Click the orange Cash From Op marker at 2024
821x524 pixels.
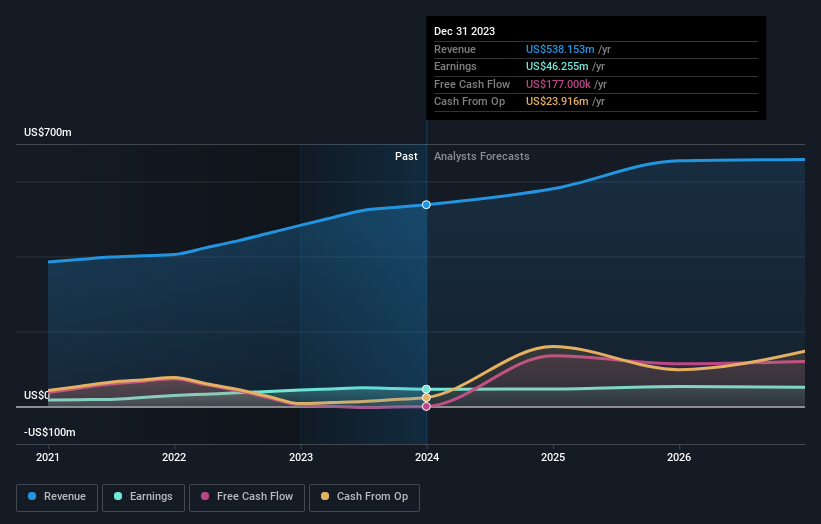pyautogui.click(x=426, y=398)
